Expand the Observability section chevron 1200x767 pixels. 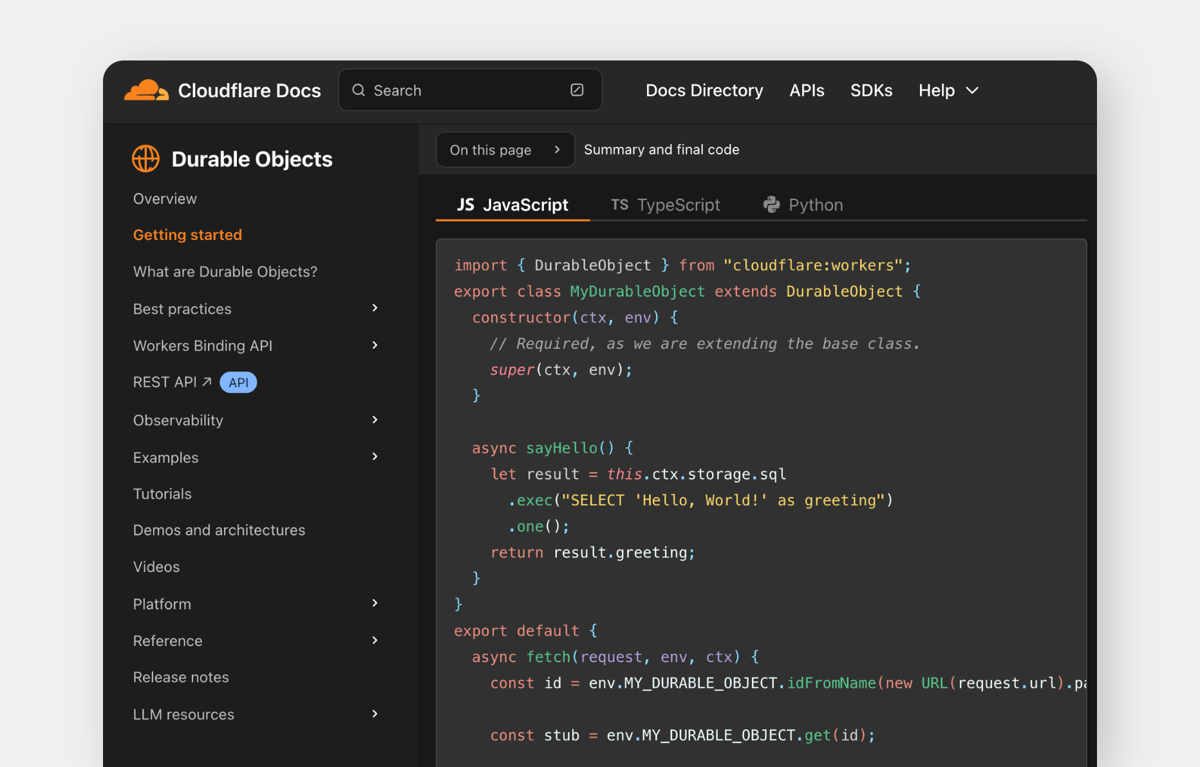pyautogui.click(x=375, y=420)
